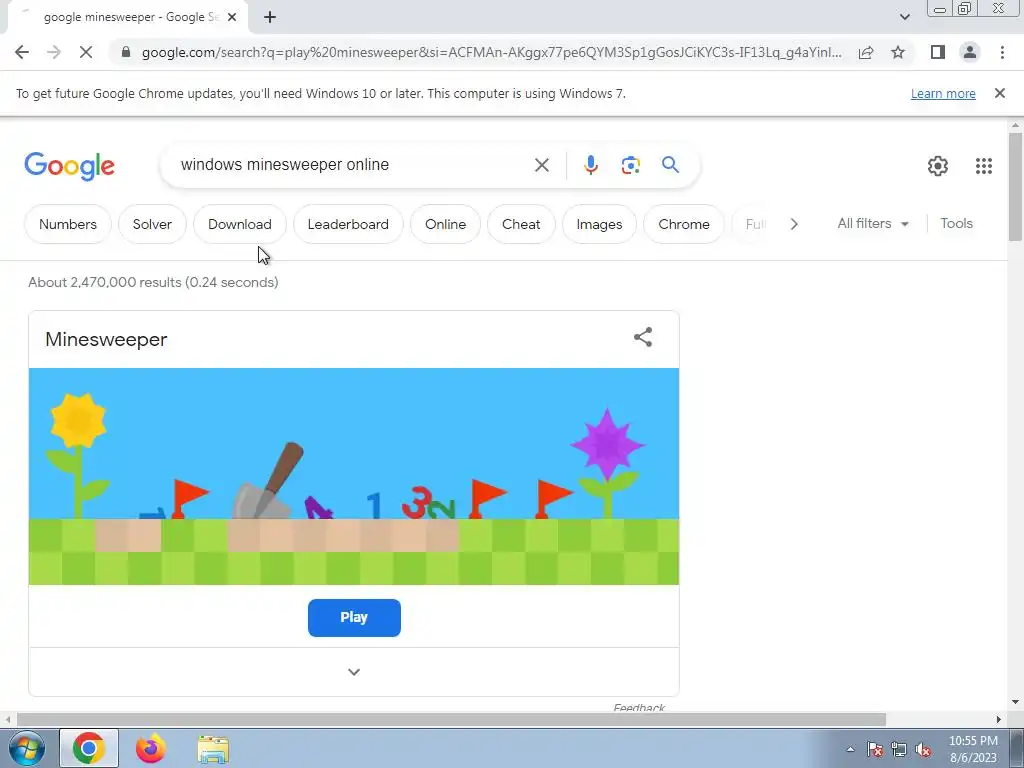Expand the Minesweeper card chevron
This screenshot has width=1024, height=768.
tap(353, 672)
